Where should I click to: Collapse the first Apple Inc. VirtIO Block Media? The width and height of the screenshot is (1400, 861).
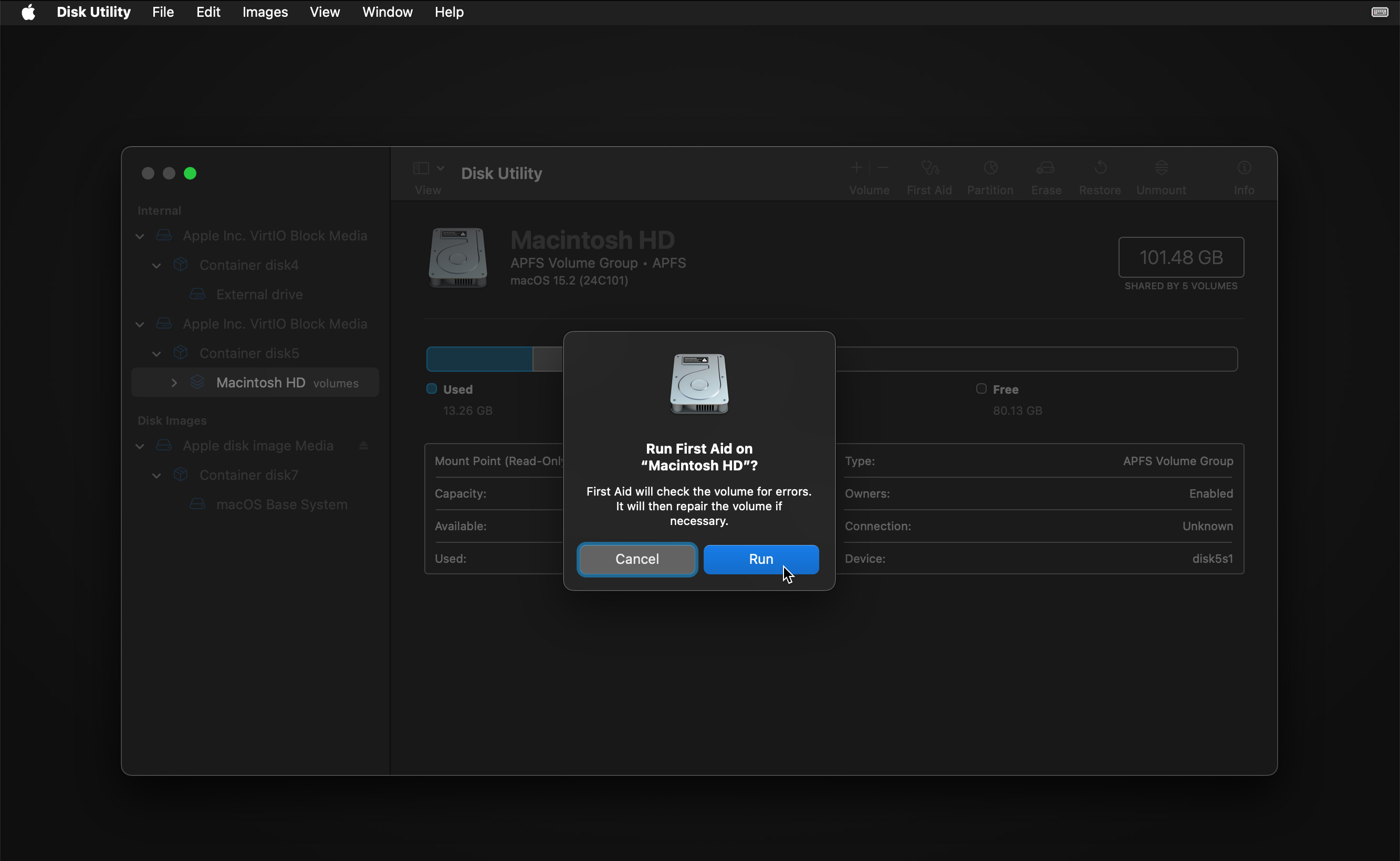point(140,236)
